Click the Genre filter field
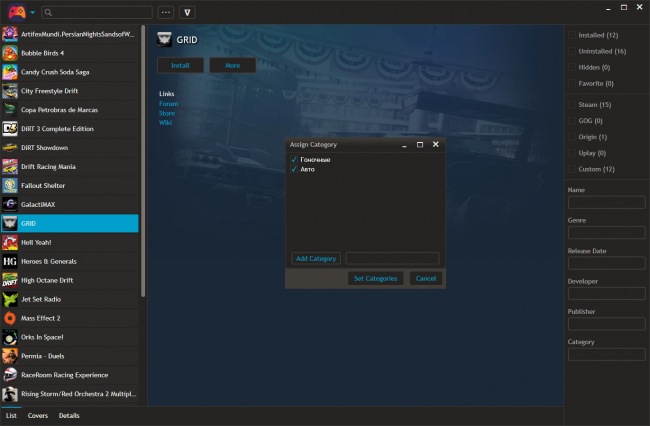Viewport: 650px width, 426px height. [606, 232]
